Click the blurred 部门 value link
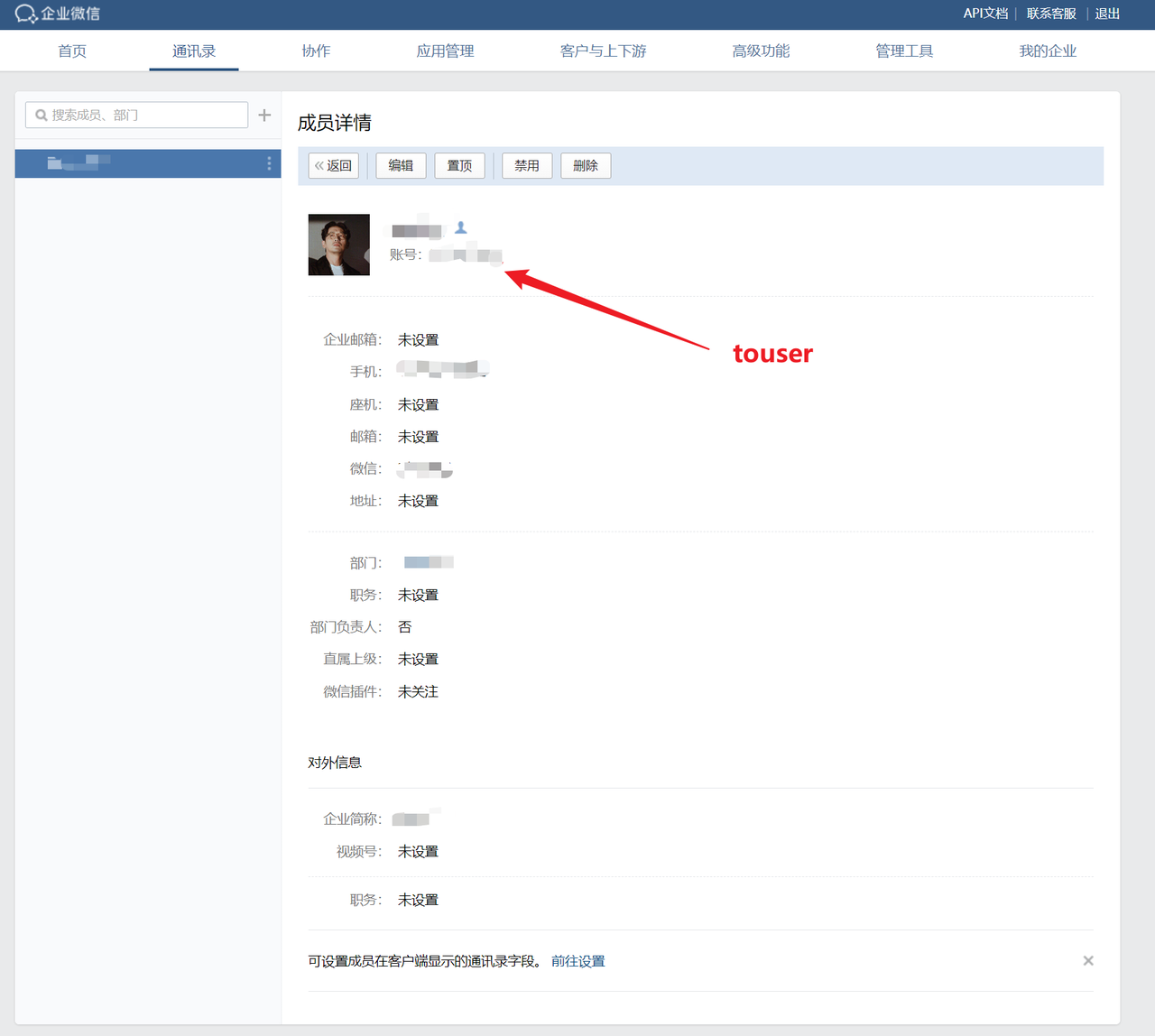1155x1036 pixels. (429, 562)
